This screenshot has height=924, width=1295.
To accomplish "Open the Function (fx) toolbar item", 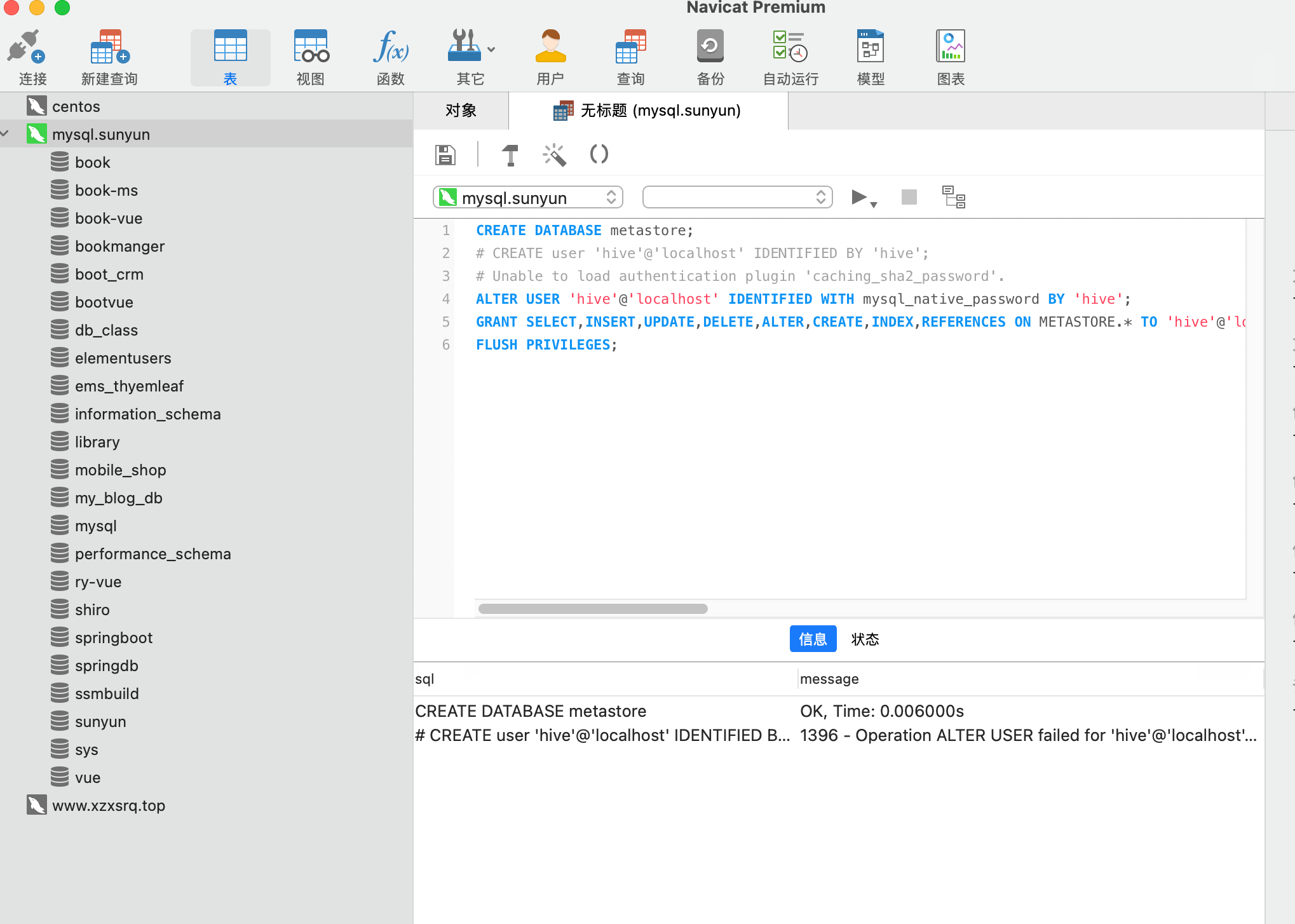I will 390,48.
